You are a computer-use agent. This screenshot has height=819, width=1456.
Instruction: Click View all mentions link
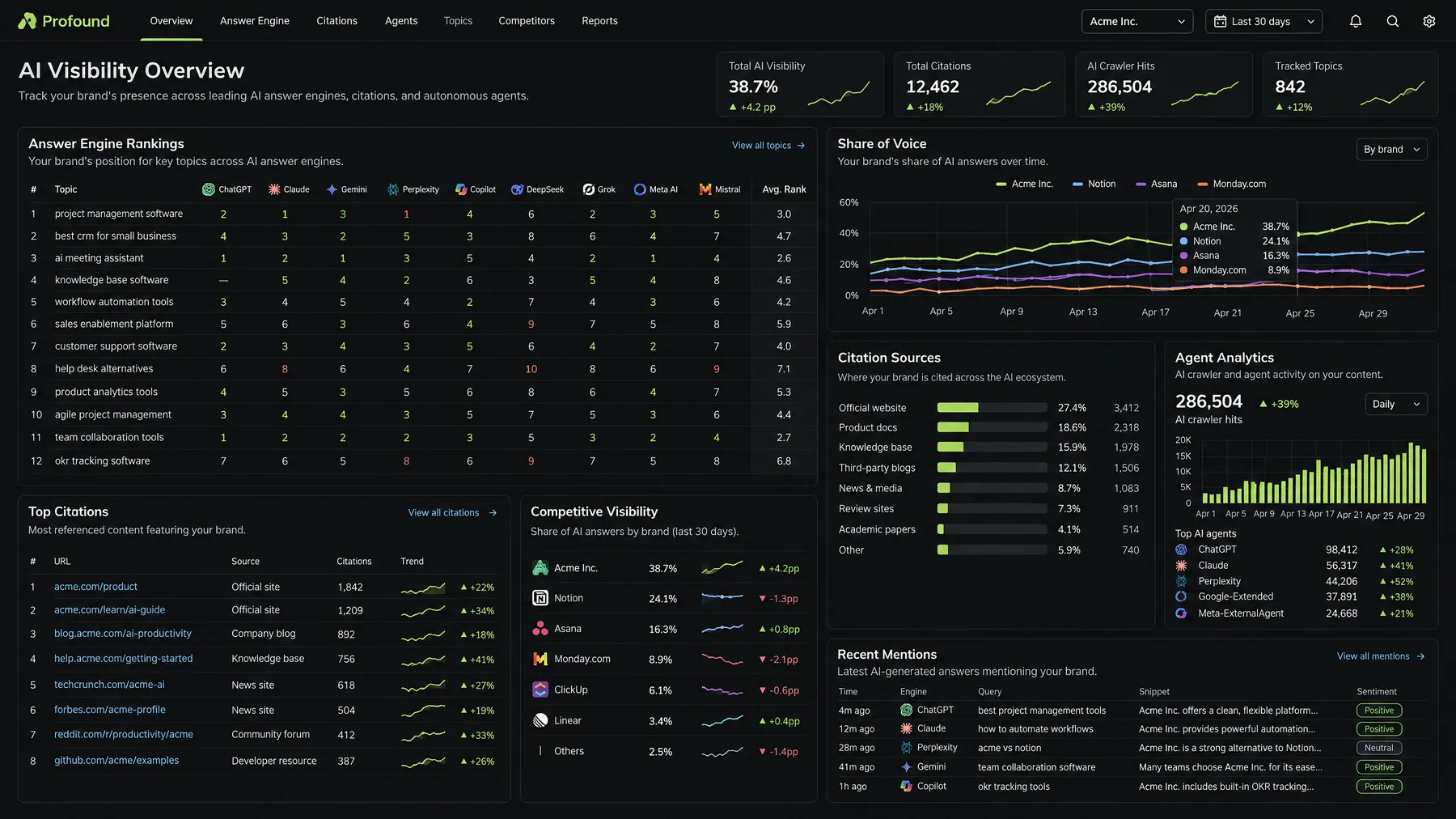tap(1381, 656)
